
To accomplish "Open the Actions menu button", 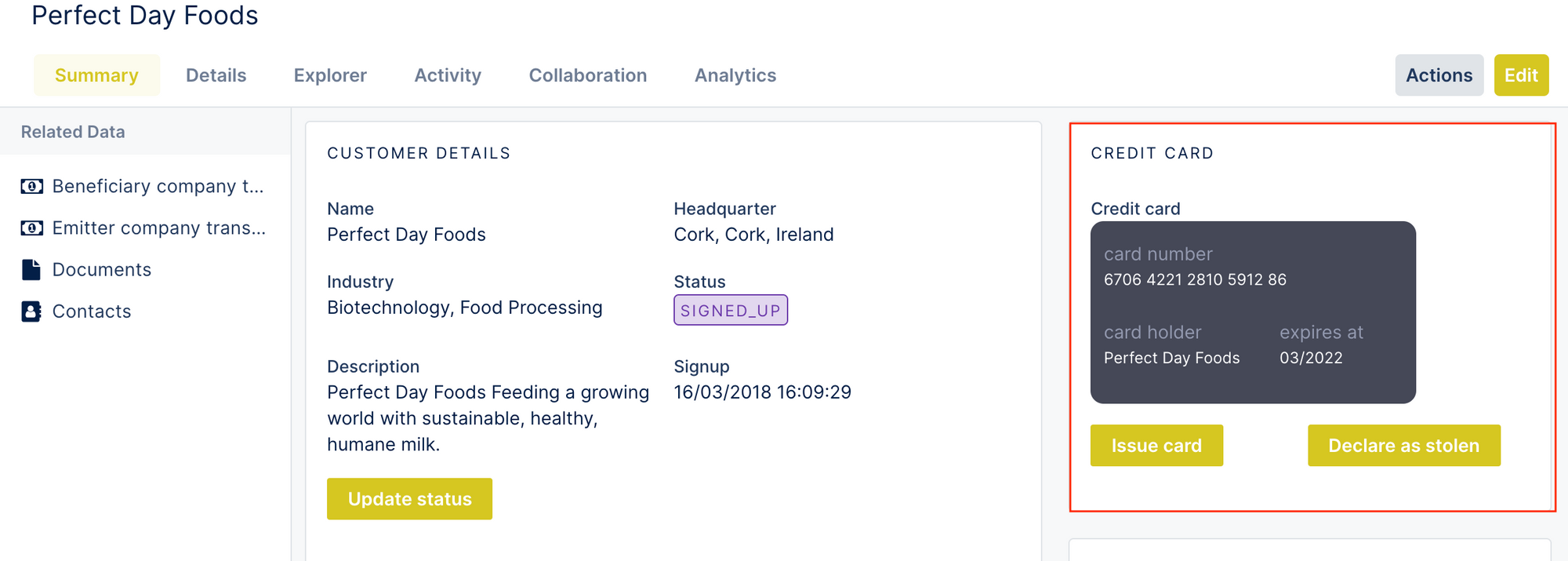I will click(x=1439, y=75).
